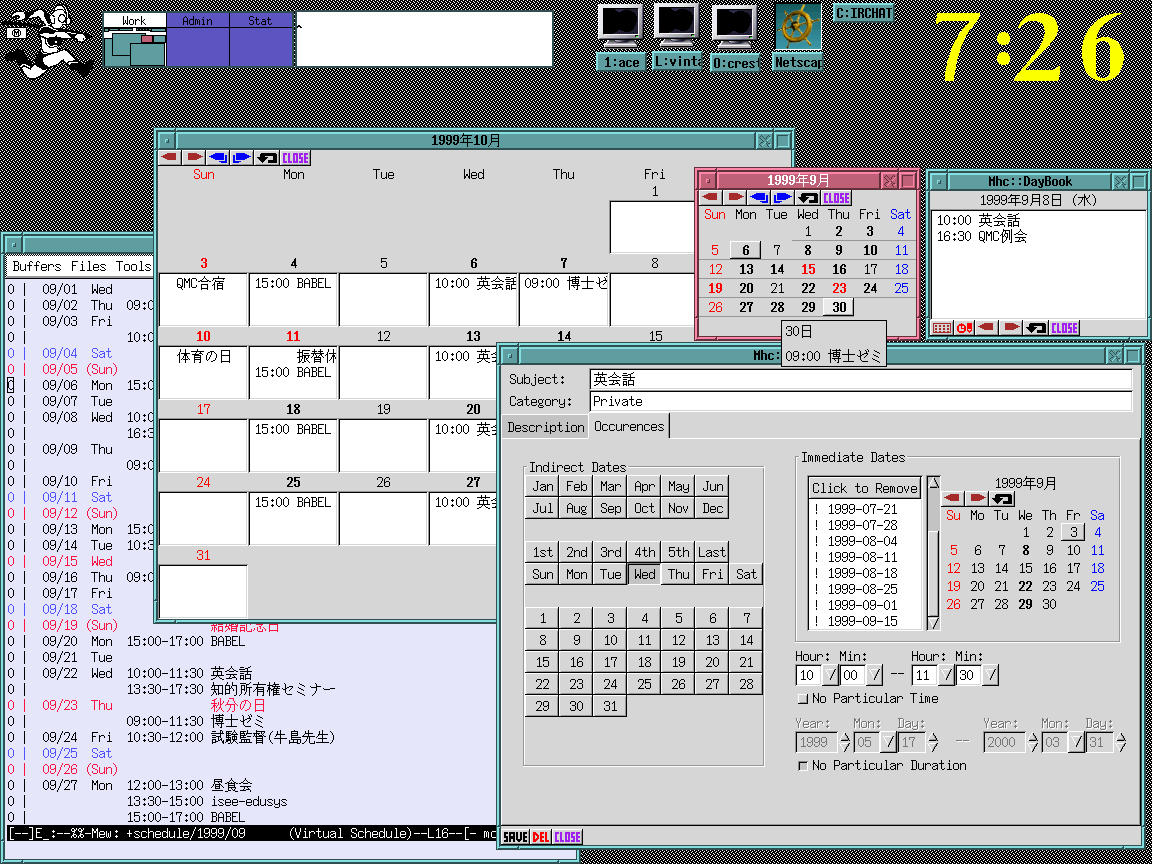Click the Click to Remove header button

coord(865,488)
